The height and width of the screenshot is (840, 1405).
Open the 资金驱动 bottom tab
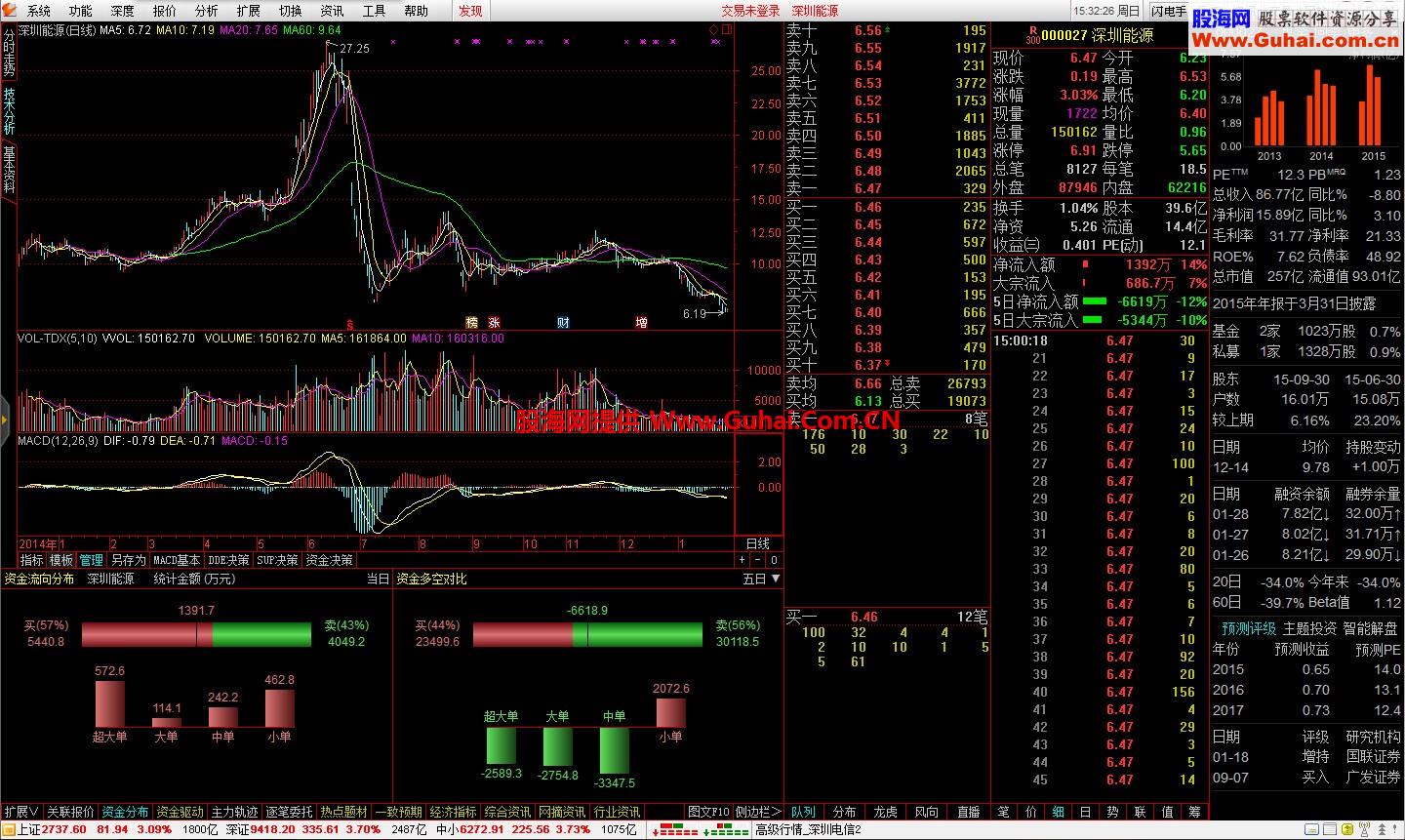tap(181, 812)
